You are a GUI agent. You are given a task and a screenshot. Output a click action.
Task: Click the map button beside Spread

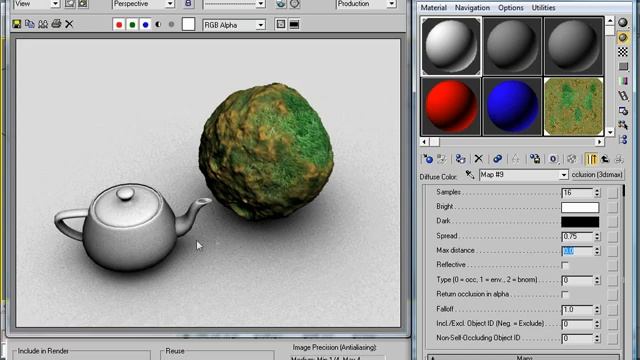click(x=612, y=236)
